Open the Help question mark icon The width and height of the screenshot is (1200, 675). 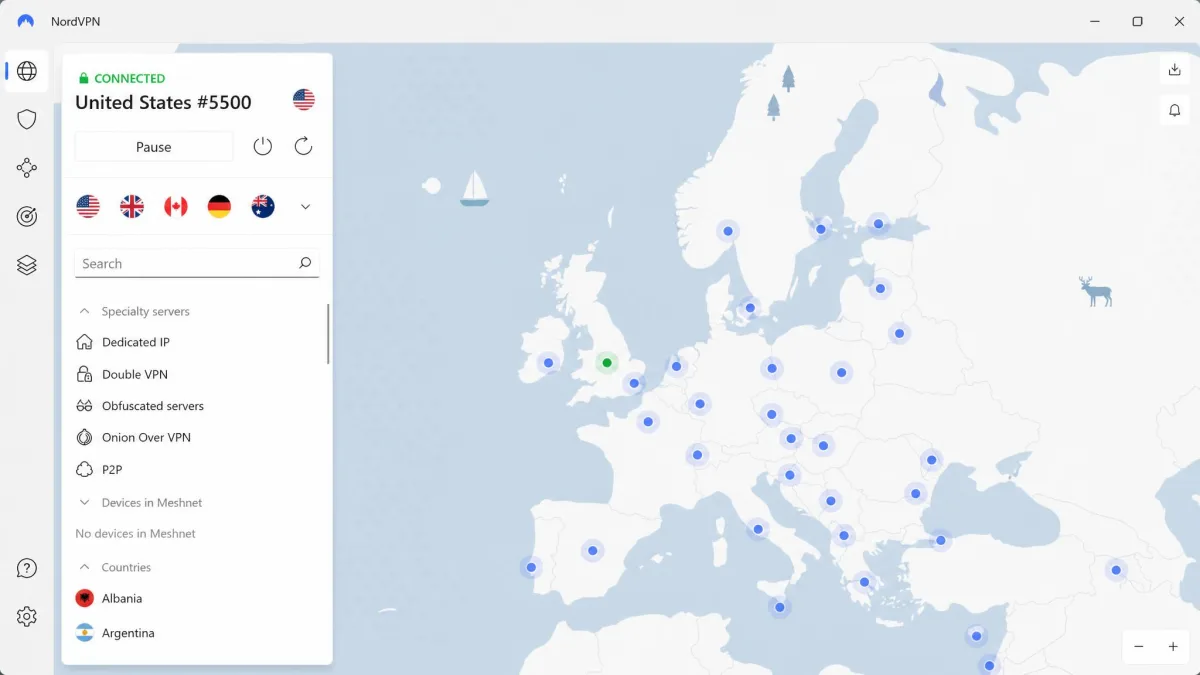(27, 568)
